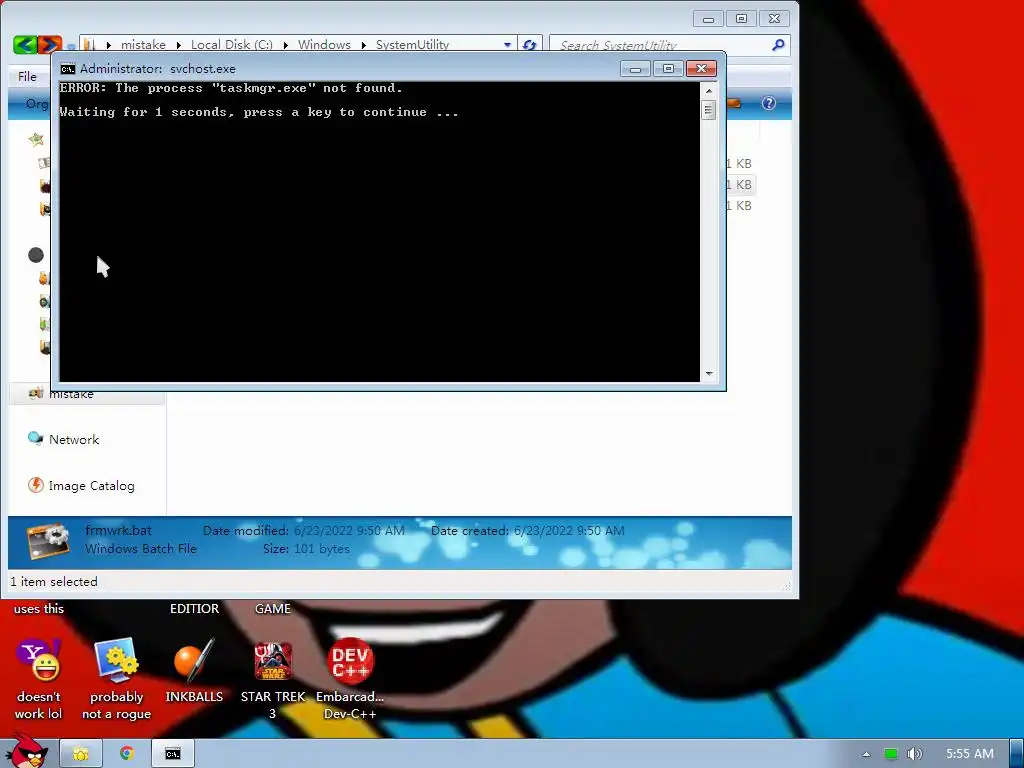Expand the arrow before 'Local Disk (C:)'

point(178,45)
